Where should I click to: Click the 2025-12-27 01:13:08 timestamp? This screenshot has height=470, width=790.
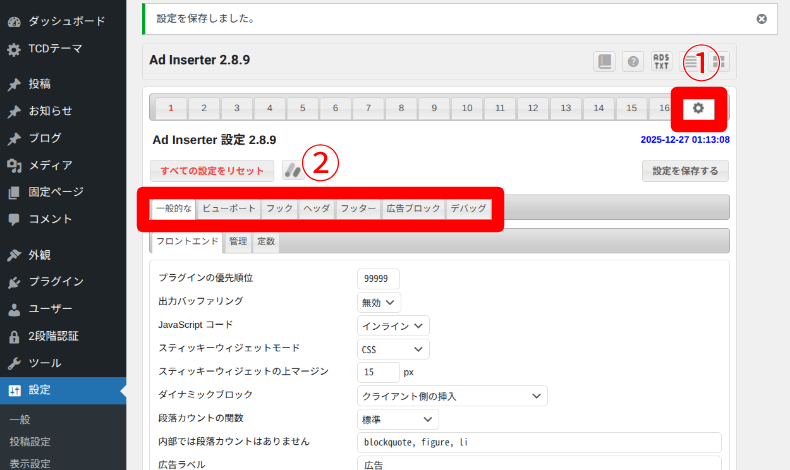pos(685,140)
